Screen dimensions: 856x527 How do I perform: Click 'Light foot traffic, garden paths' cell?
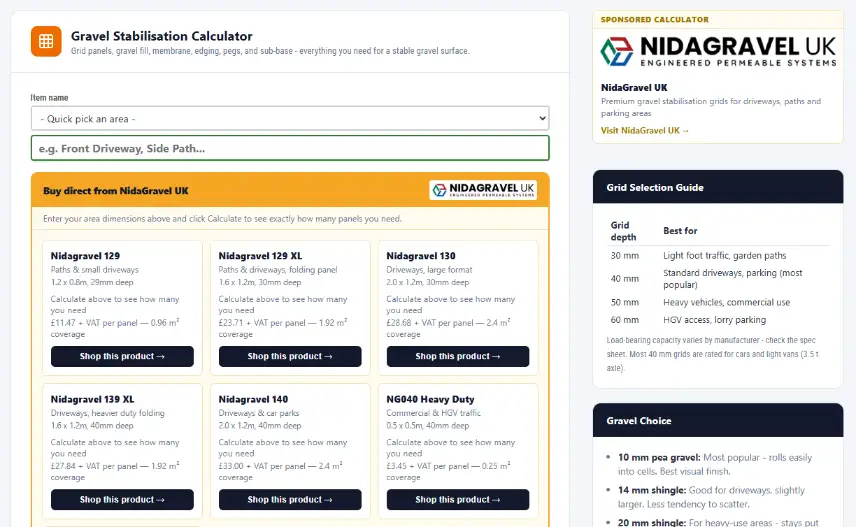(724, 256)
